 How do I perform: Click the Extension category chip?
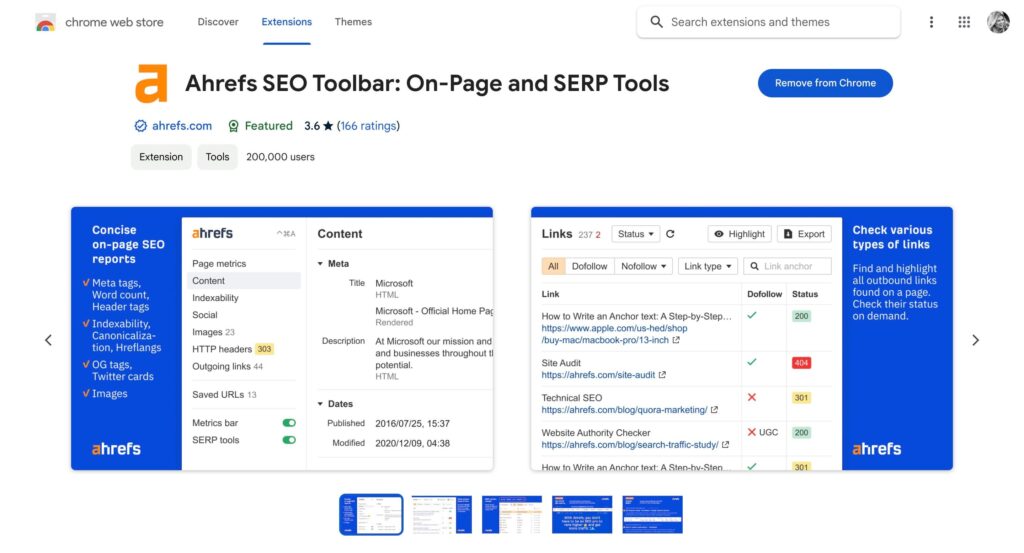[161, 157]
